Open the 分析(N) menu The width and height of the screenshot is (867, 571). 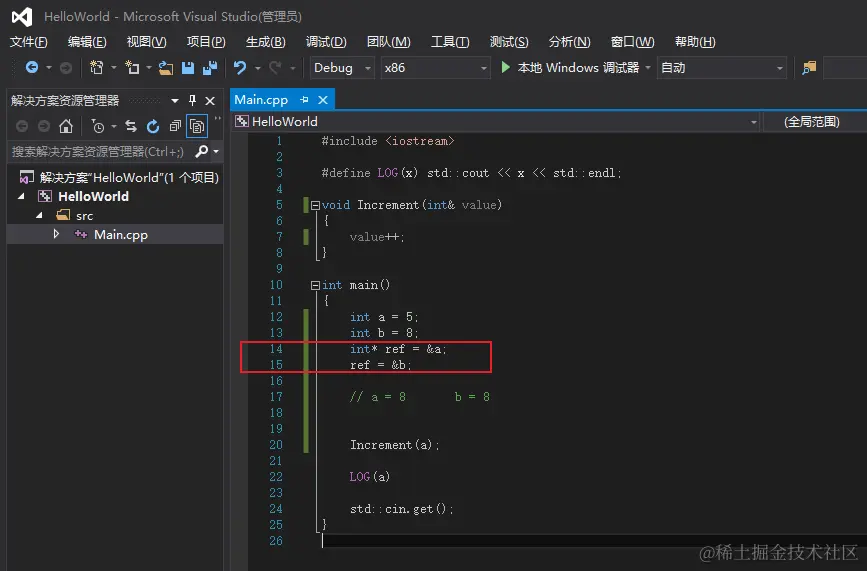(570, 42)
